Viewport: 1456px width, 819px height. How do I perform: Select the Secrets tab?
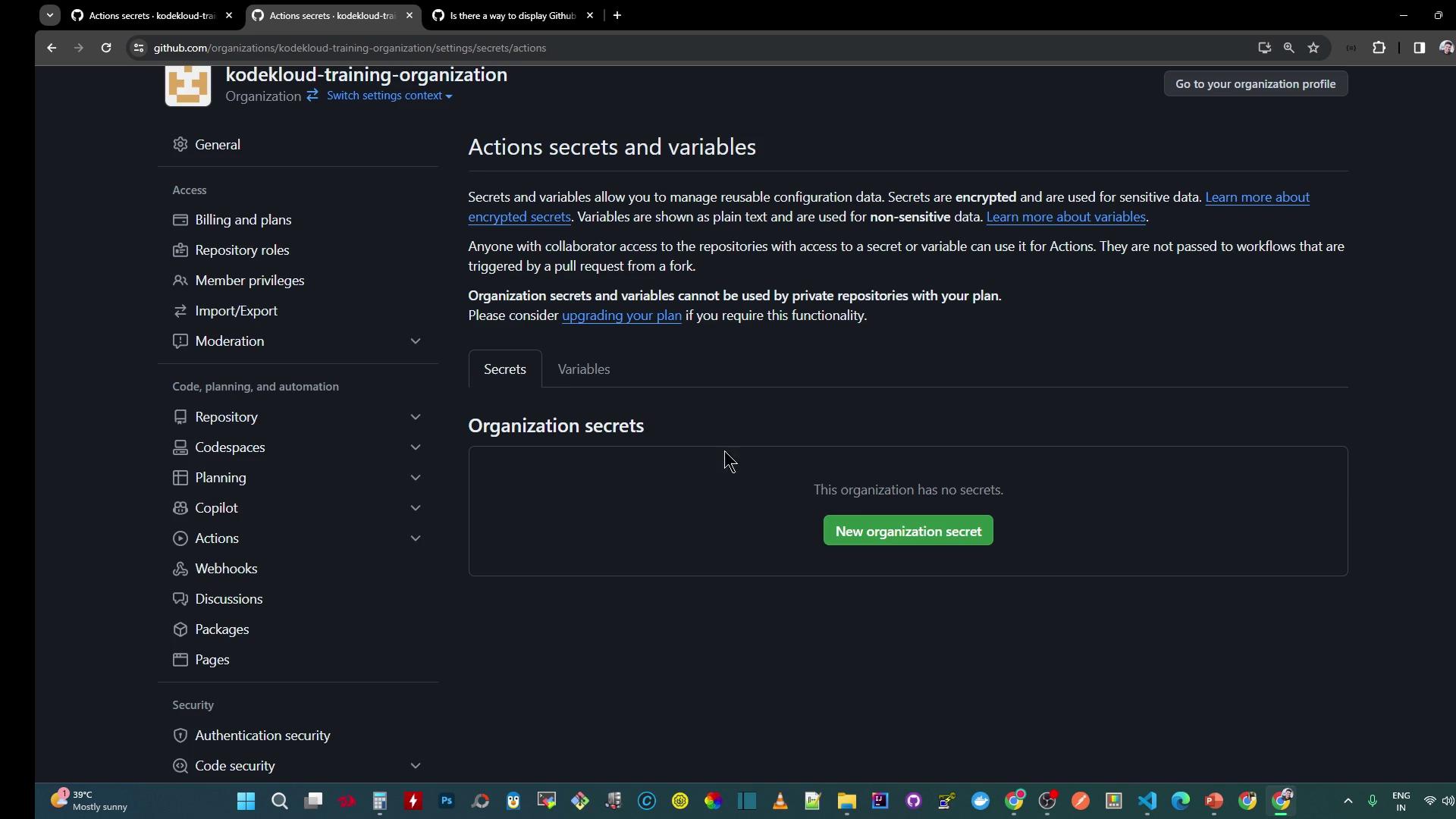coord(504,369)
